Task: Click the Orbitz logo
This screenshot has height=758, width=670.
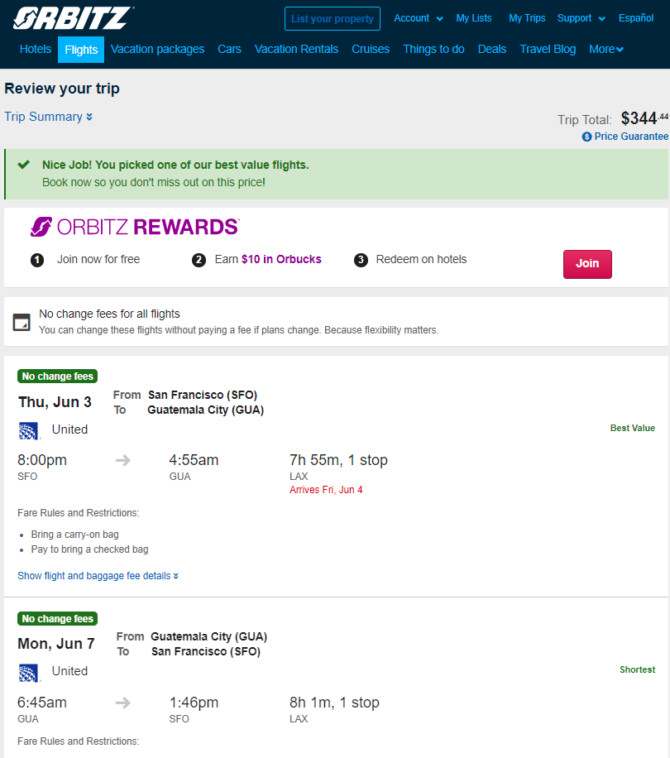Action: (73, 18)
